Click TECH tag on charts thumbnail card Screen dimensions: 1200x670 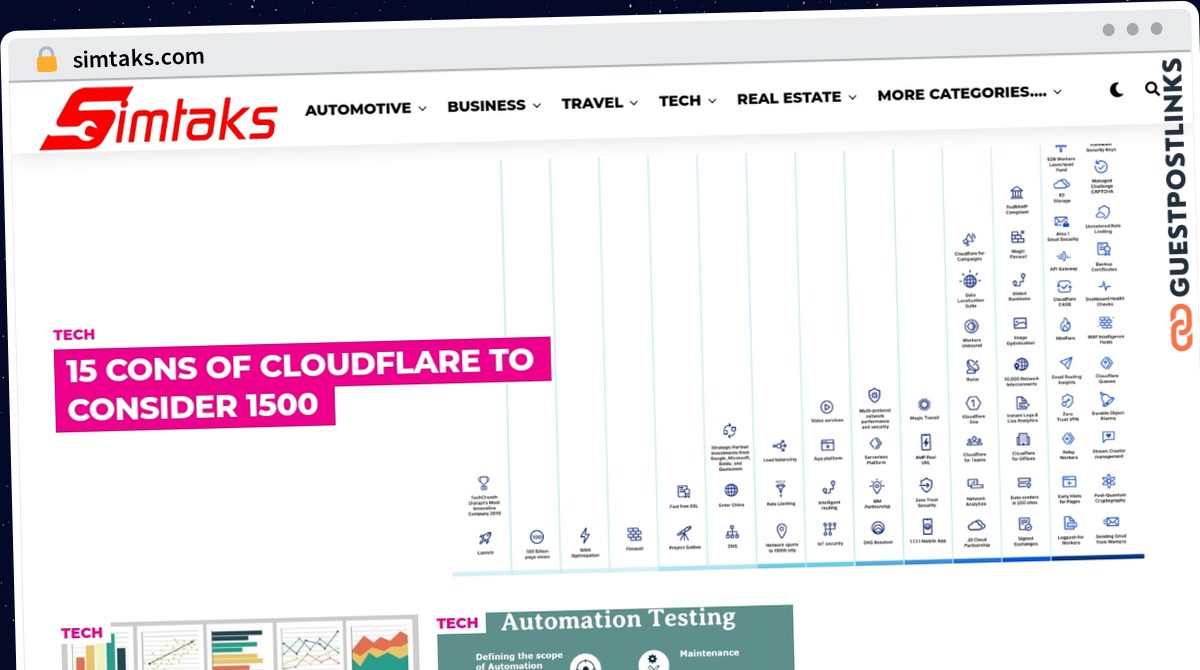[x=82, y=633]
